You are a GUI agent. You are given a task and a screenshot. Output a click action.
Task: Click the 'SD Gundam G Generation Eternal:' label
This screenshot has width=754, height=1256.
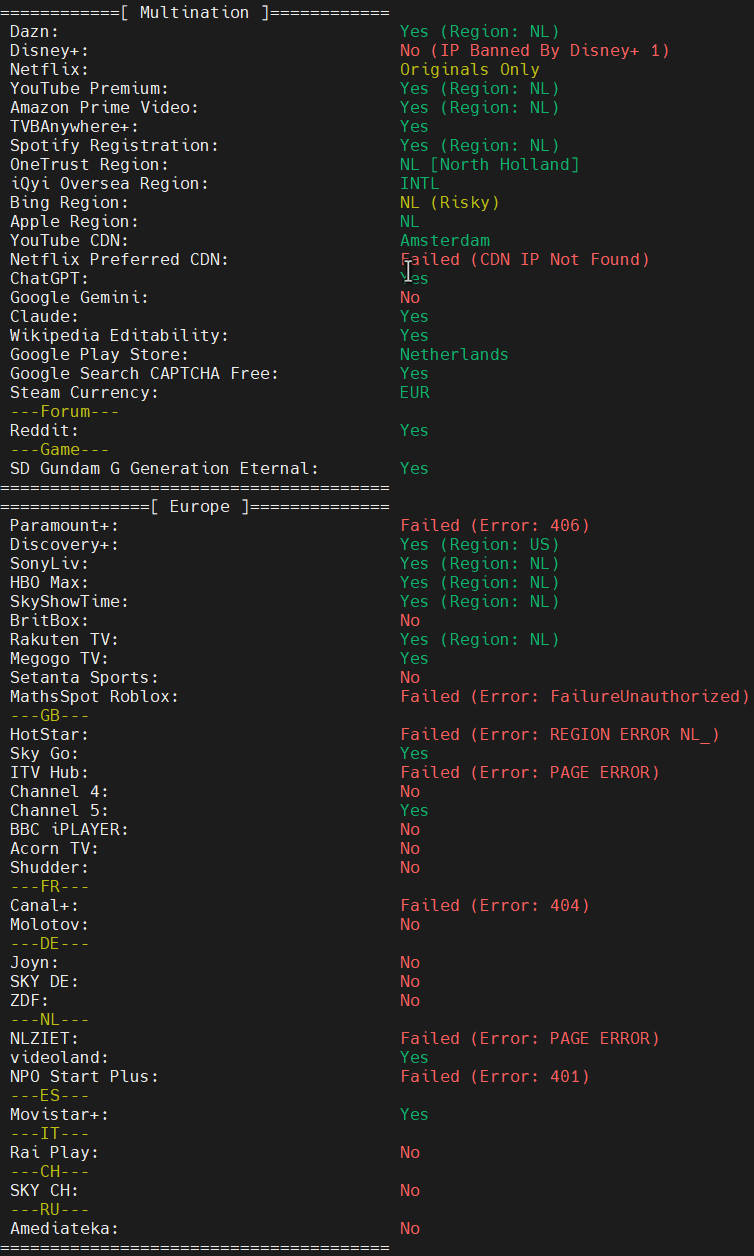164,469
